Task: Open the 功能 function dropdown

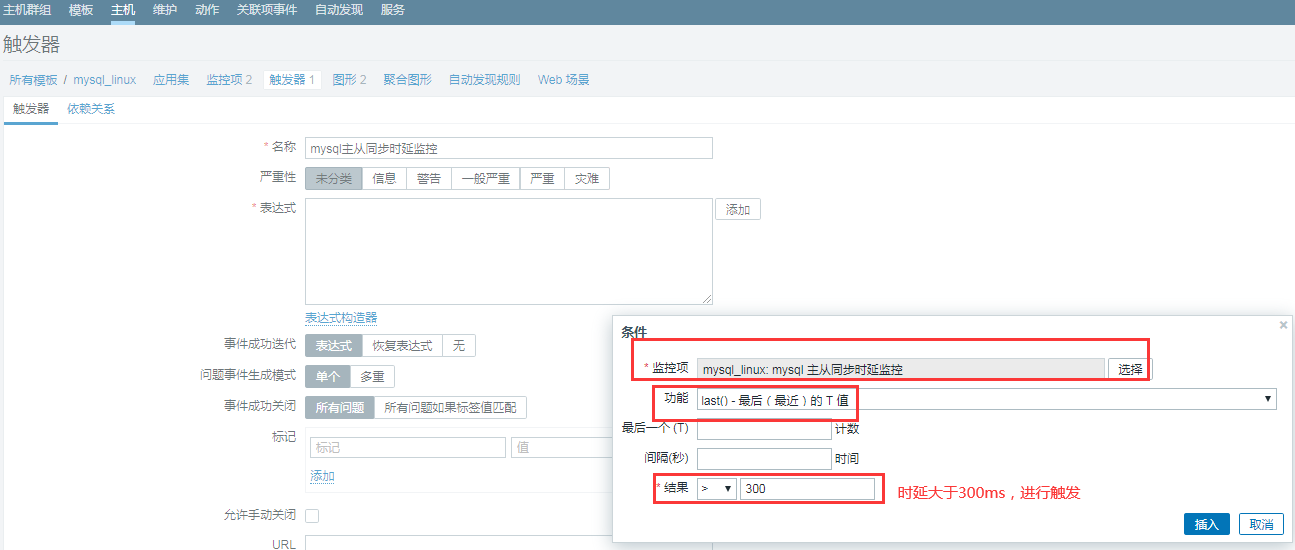Action: pos(987,399)
